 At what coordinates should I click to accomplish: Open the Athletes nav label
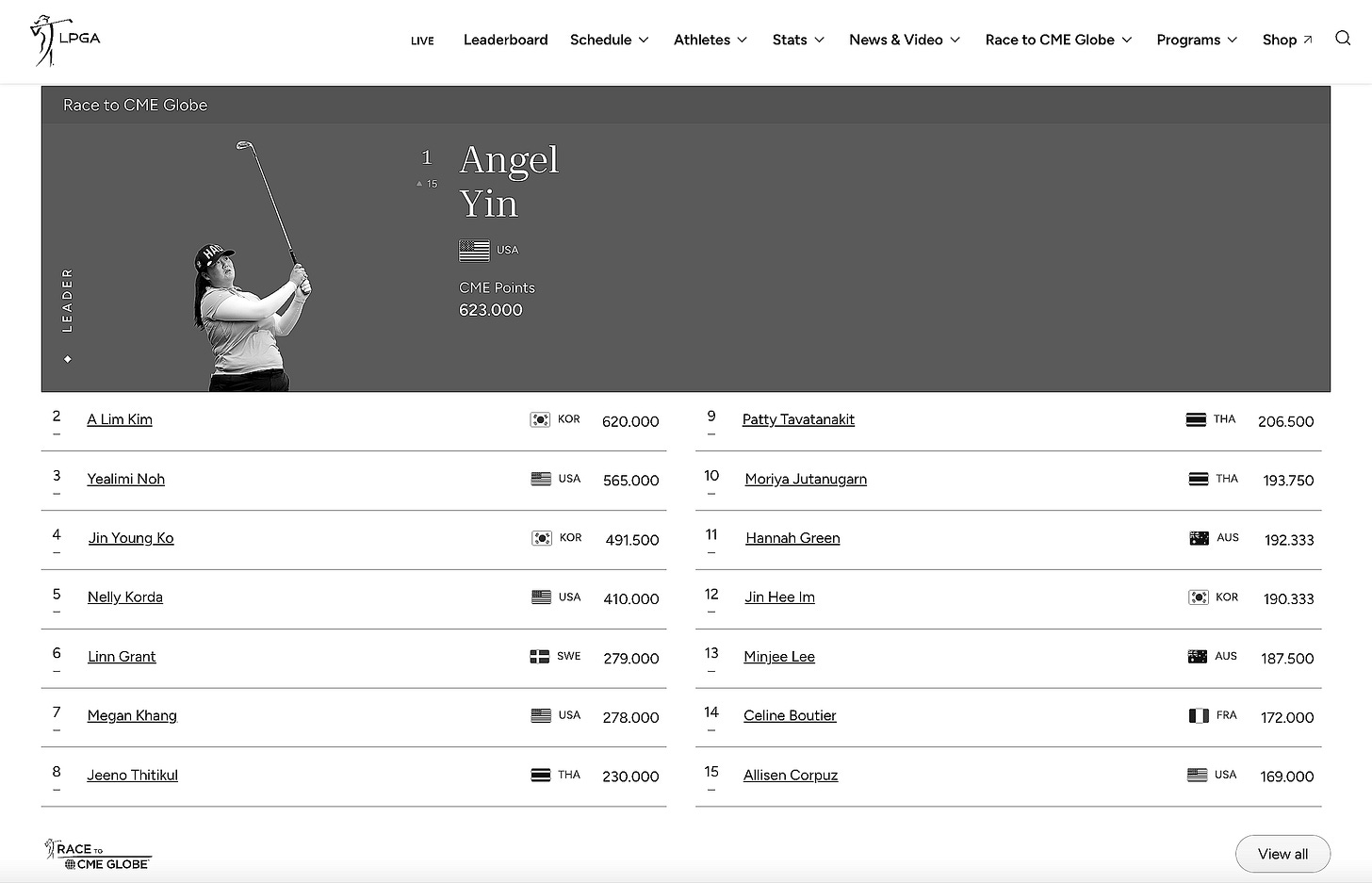(702, 40)
